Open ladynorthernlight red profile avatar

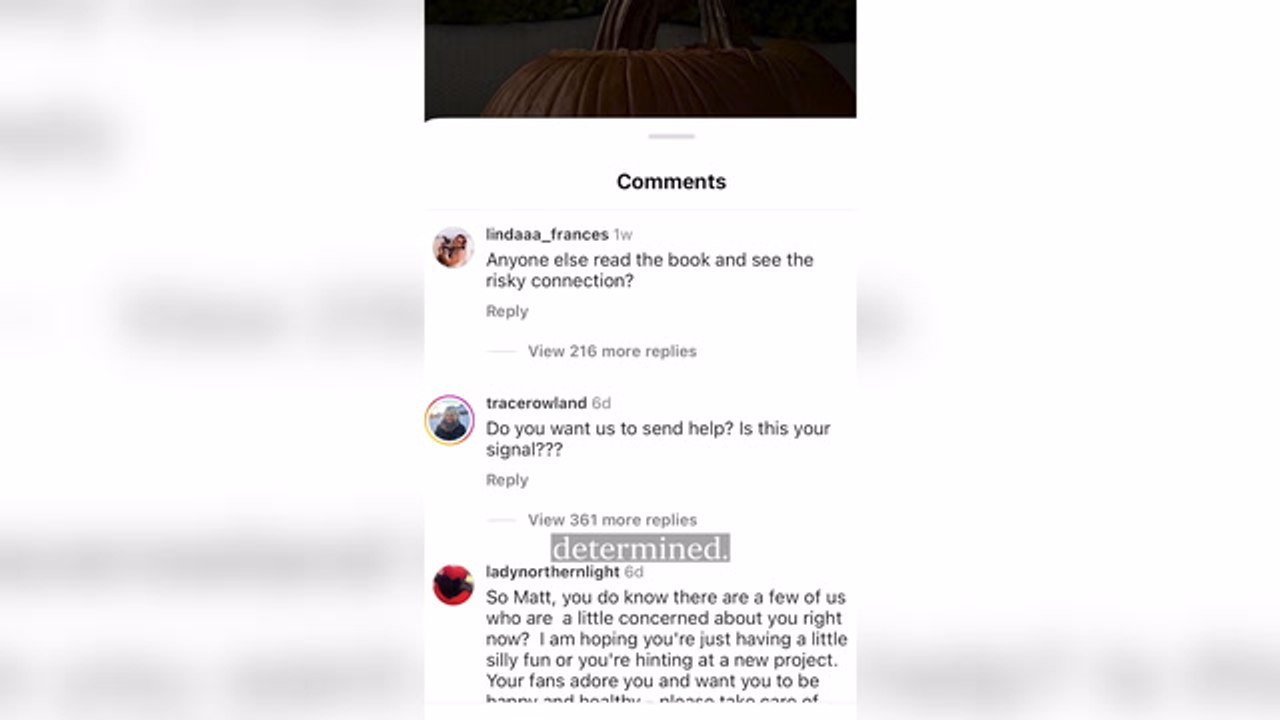pos(453,585)
